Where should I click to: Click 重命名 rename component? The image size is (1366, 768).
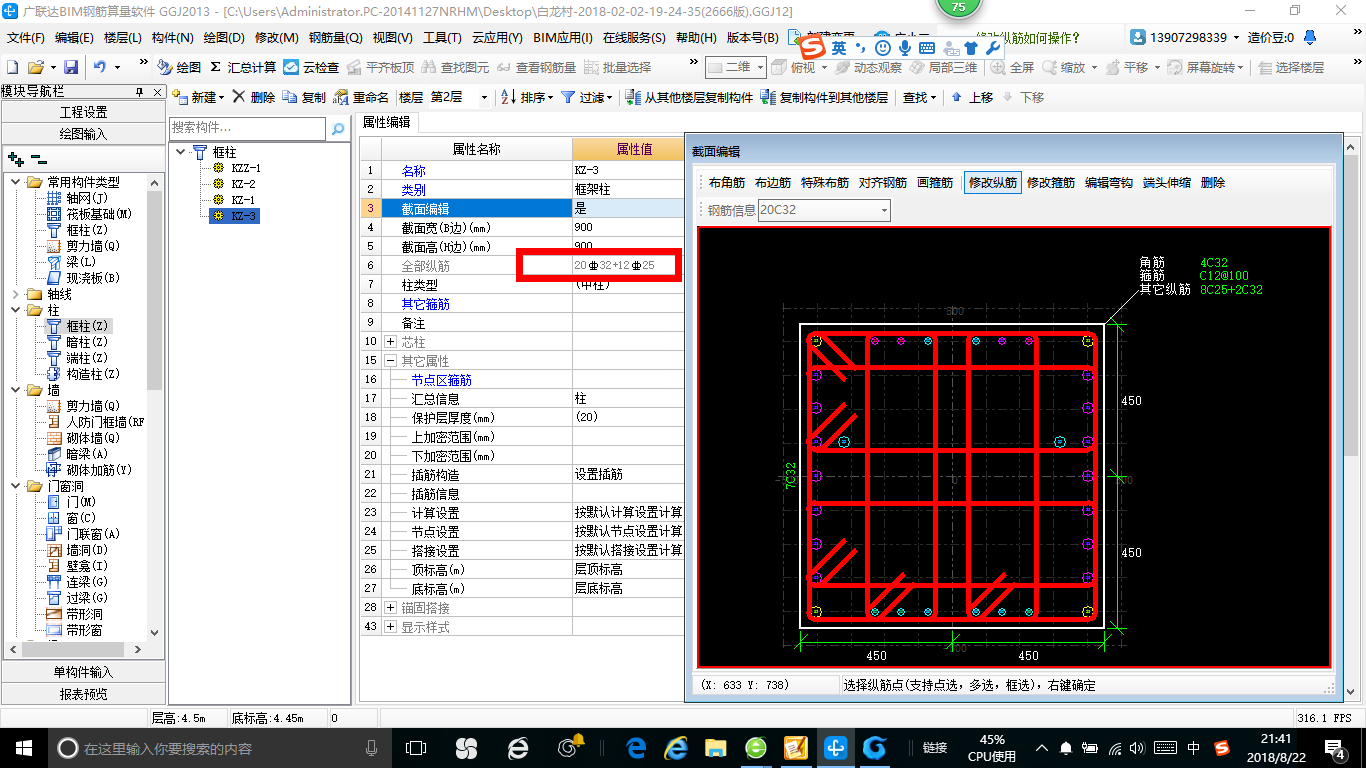click(x=362, y=97)
